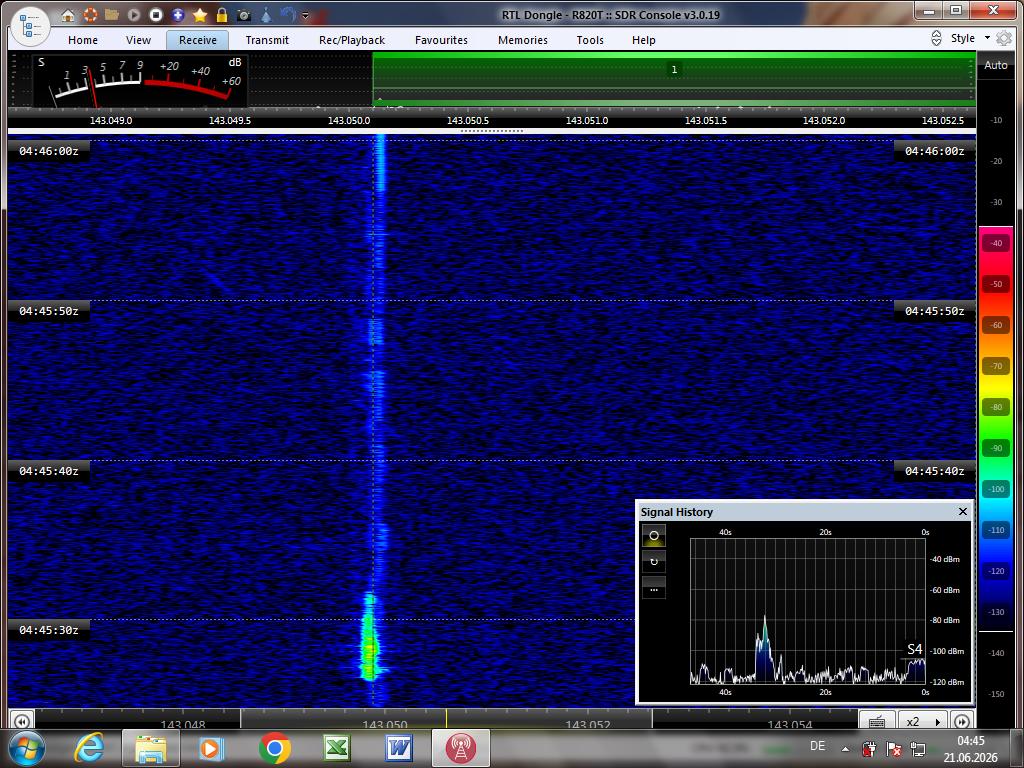Open Windows Media Player from the taskbar

click(212, 748)
